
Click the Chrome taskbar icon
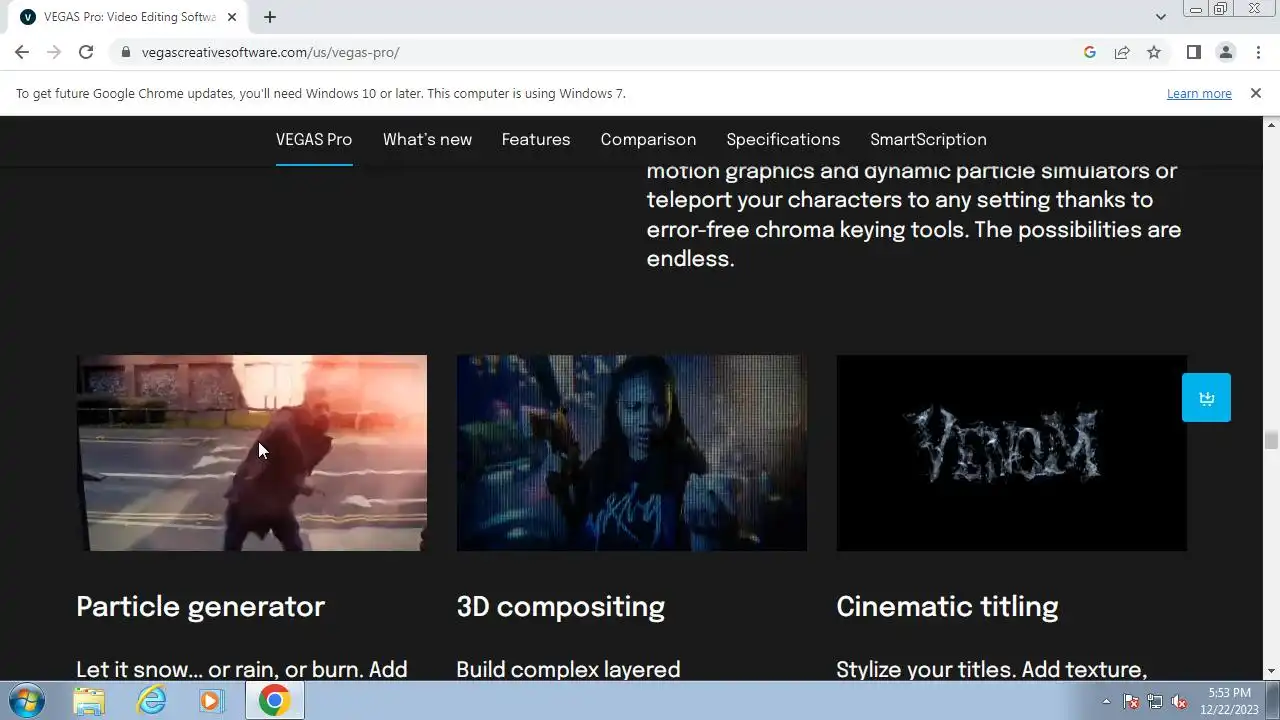(x=274, y=700)
